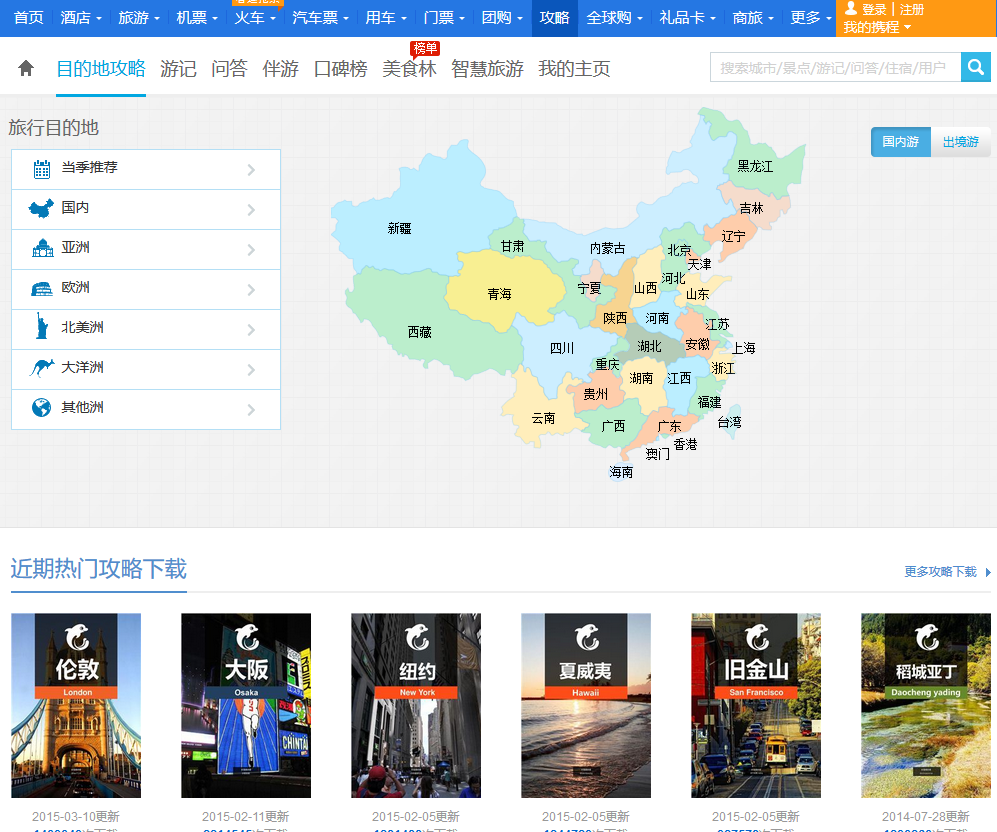Click the colosseum icon beside 欧洲
Image resolution: width=997 pixels, height=832 pixels.
42,289
